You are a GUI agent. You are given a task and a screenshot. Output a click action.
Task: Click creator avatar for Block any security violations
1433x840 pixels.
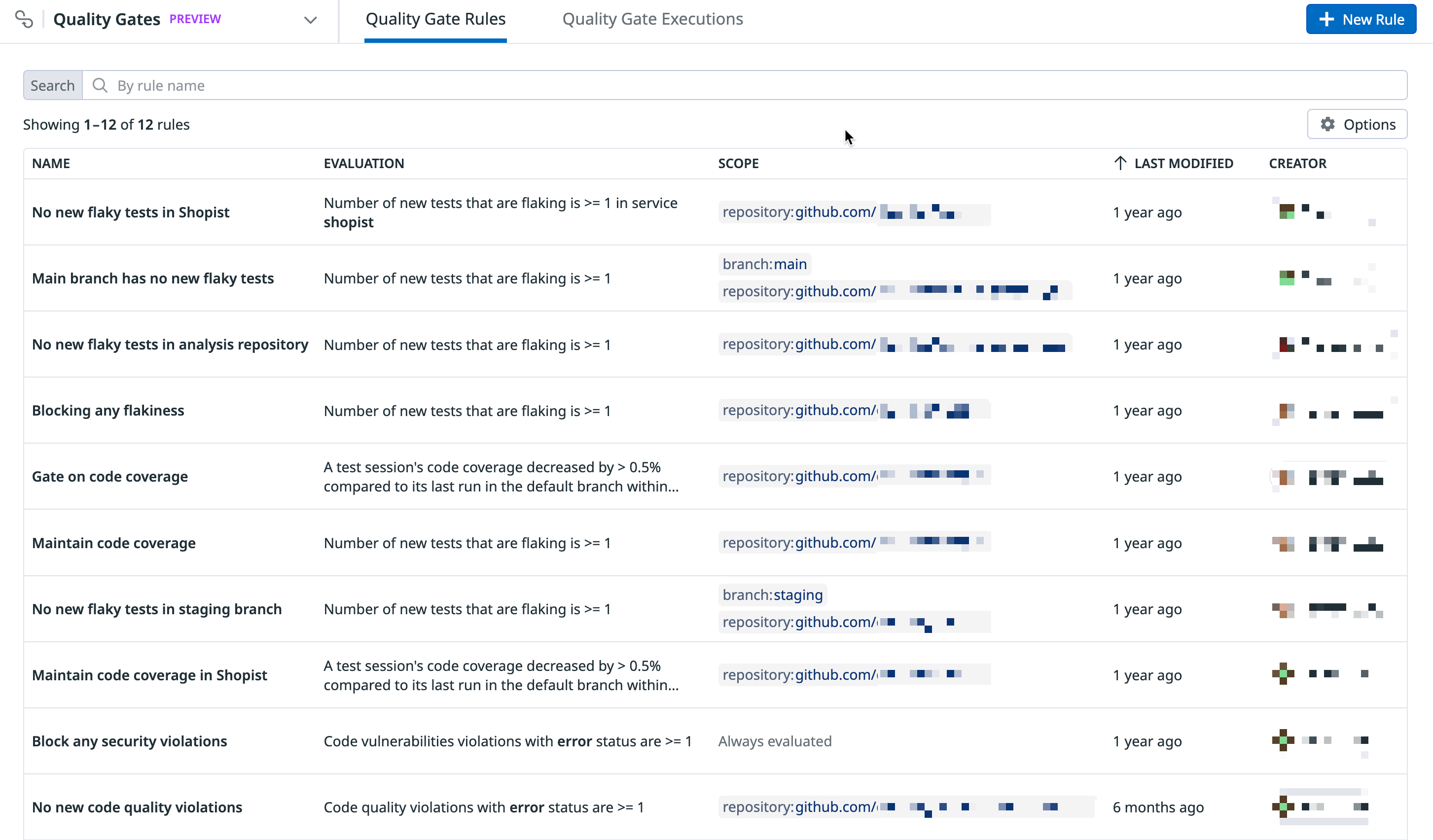click(x=1283, y=740)
